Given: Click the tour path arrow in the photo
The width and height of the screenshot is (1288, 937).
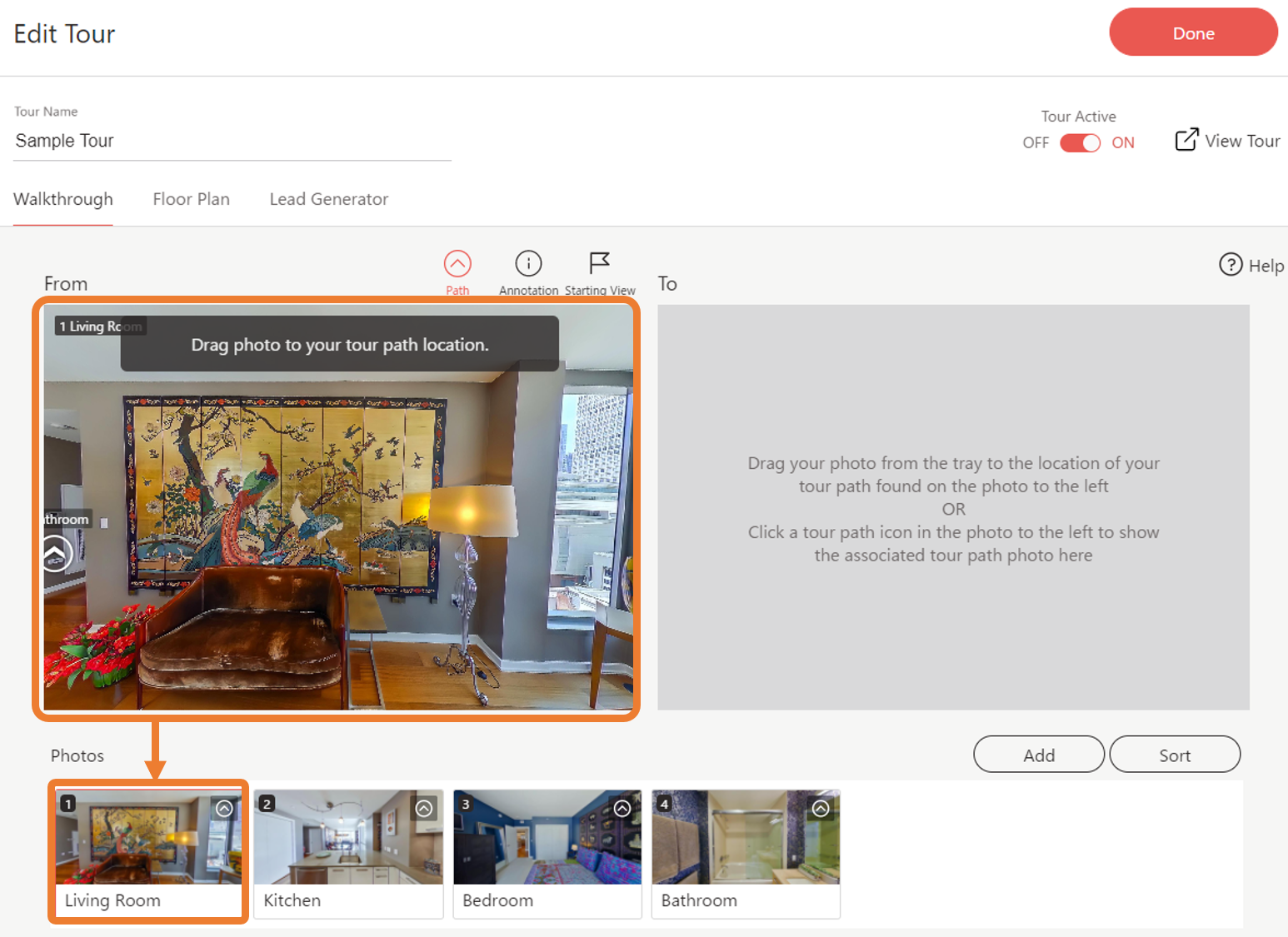Looking at the screenshot, I should (56, 554).
